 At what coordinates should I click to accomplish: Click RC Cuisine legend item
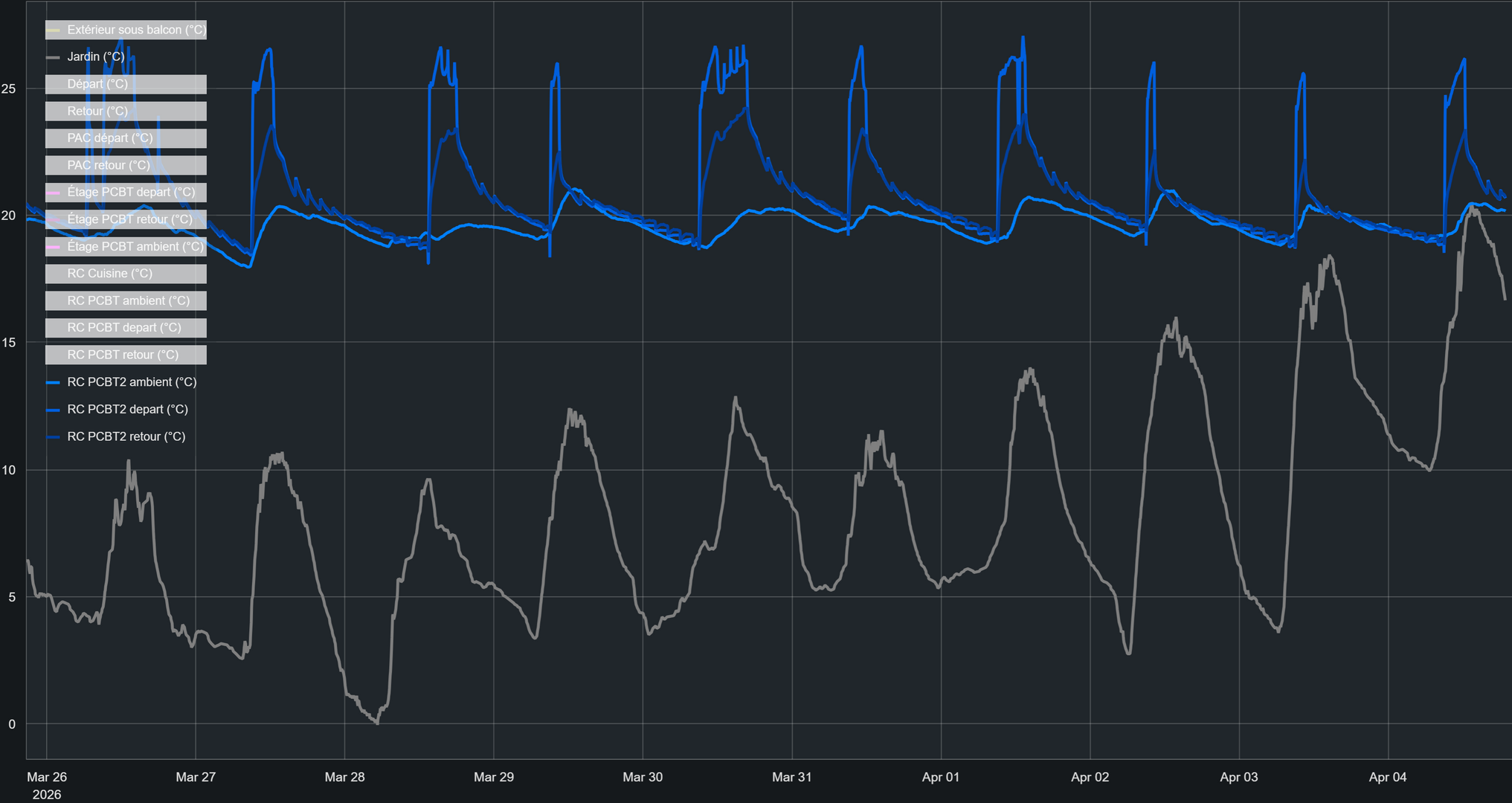point(110,274)
